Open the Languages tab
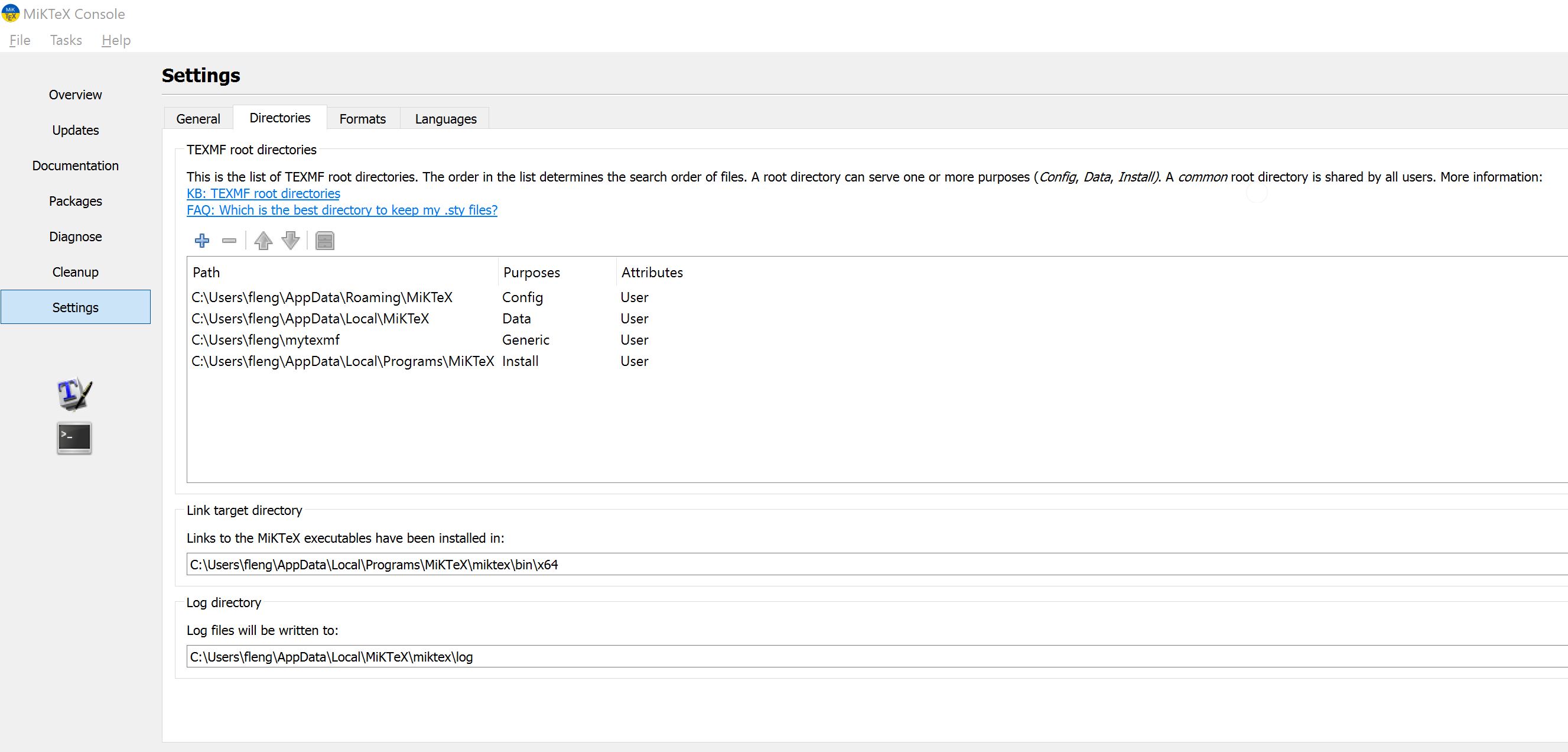This screenshot has height=752, width=1568. click(x=445, y=119)
